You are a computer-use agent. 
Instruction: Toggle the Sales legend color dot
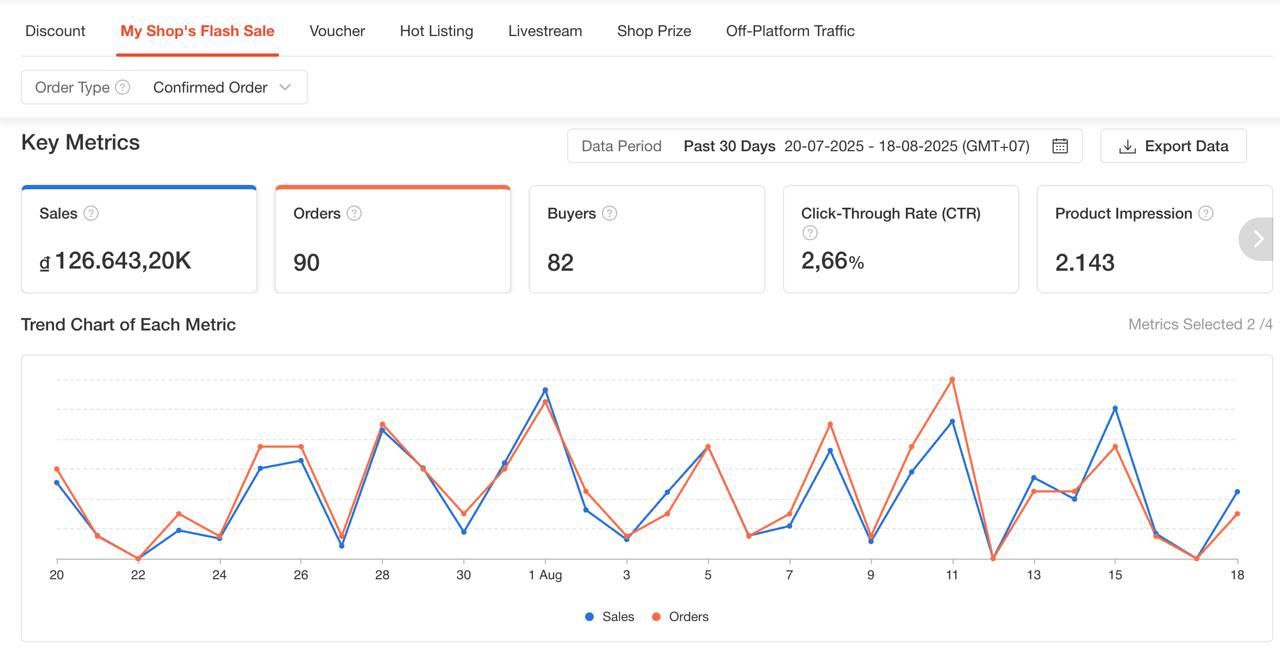(589, 617)
